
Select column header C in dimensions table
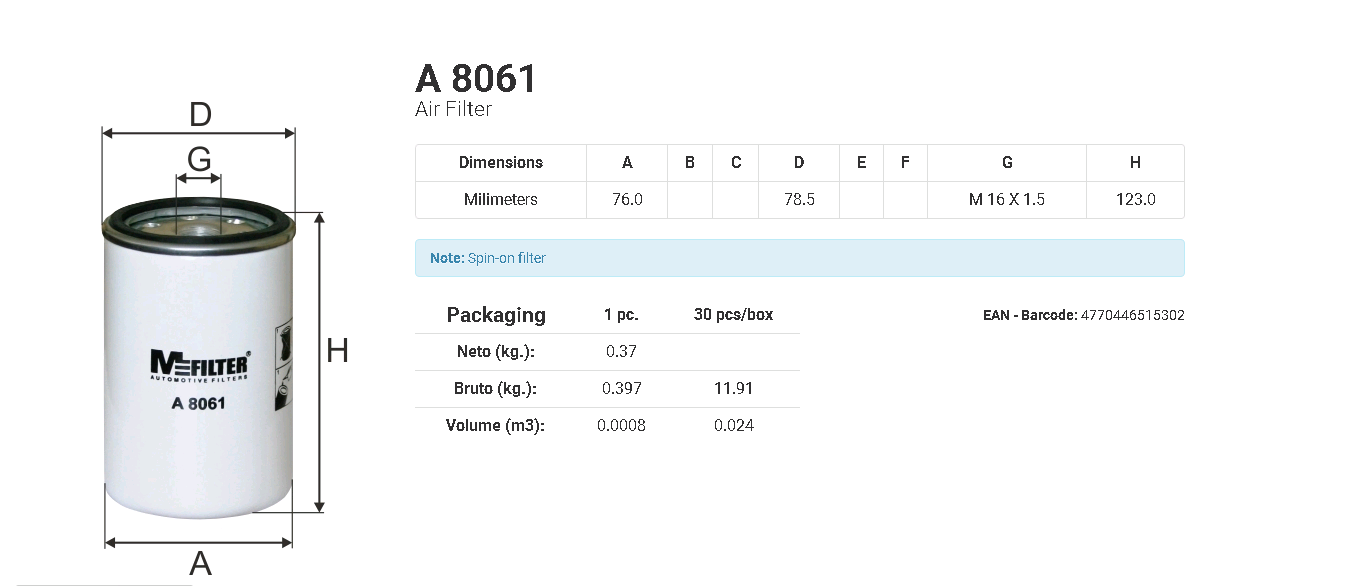pyautogui.click(x=736, y=162)
